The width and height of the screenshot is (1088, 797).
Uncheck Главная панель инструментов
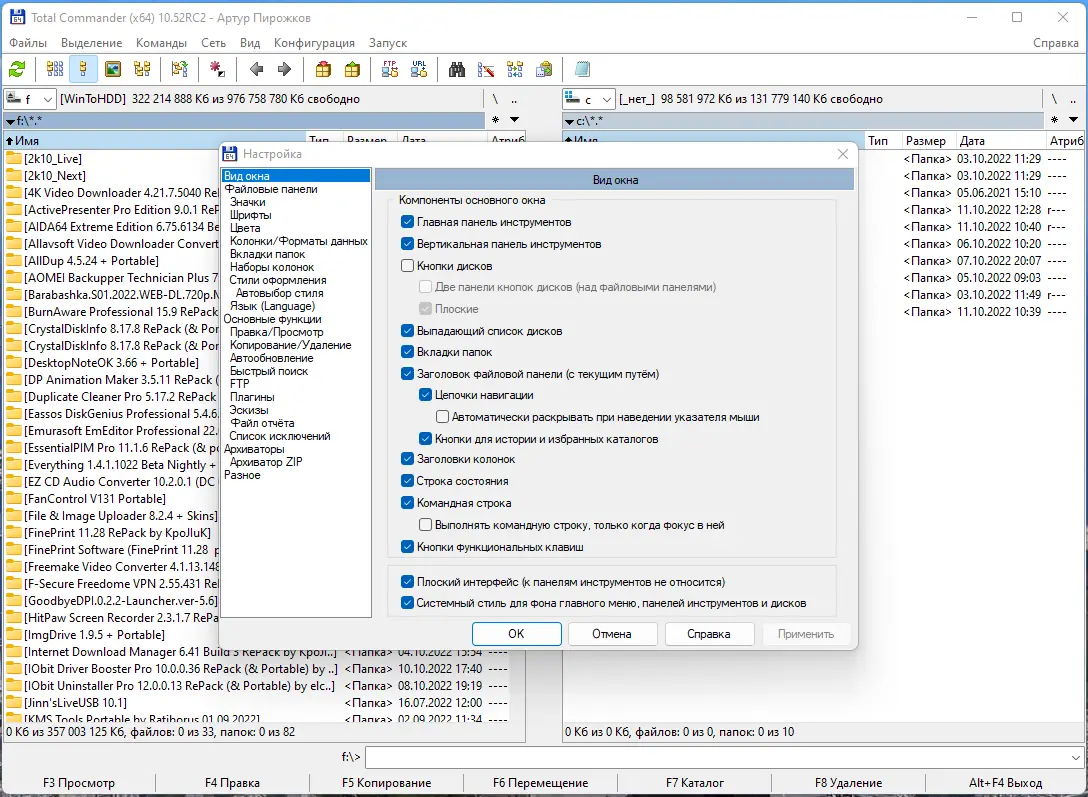point(407,222)
